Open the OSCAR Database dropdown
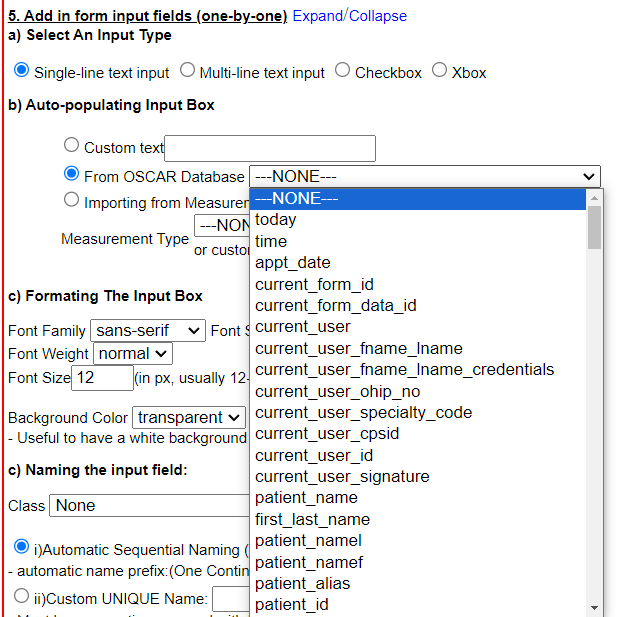The height and width of the screenshot is (617, 622). tap(424, 176)
